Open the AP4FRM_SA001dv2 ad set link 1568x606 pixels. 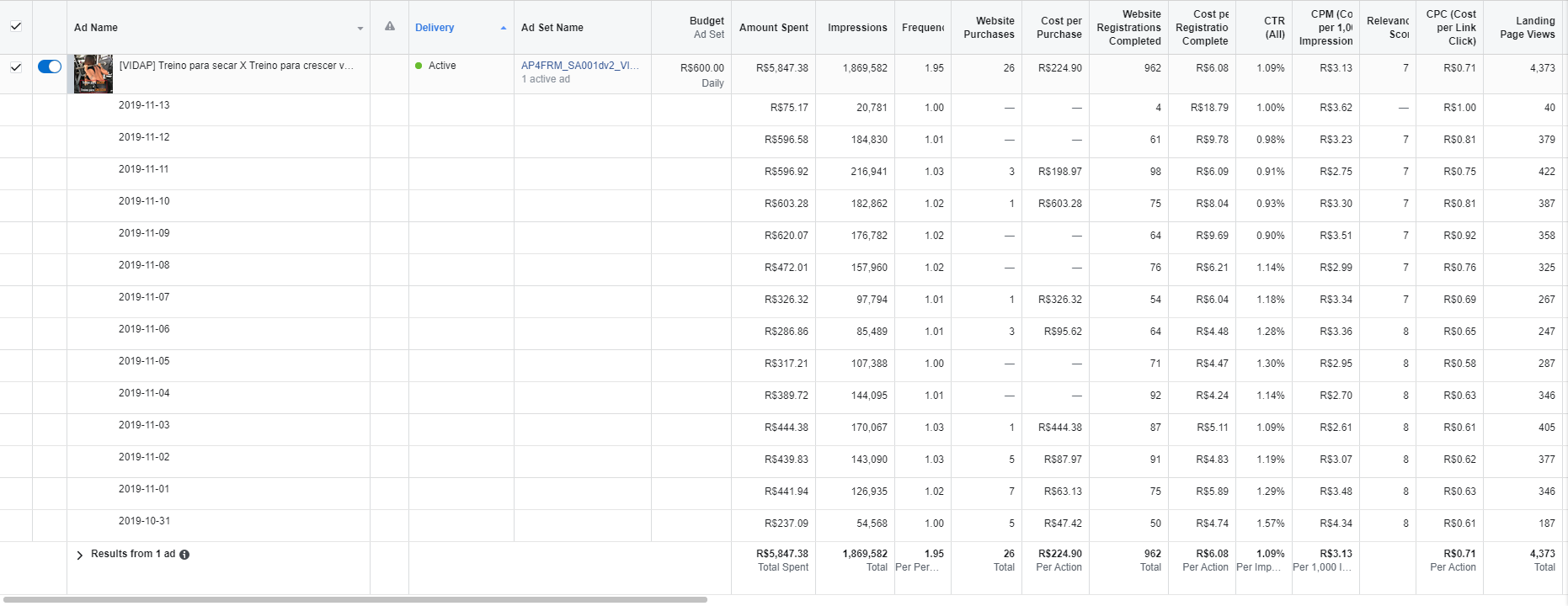579,66
